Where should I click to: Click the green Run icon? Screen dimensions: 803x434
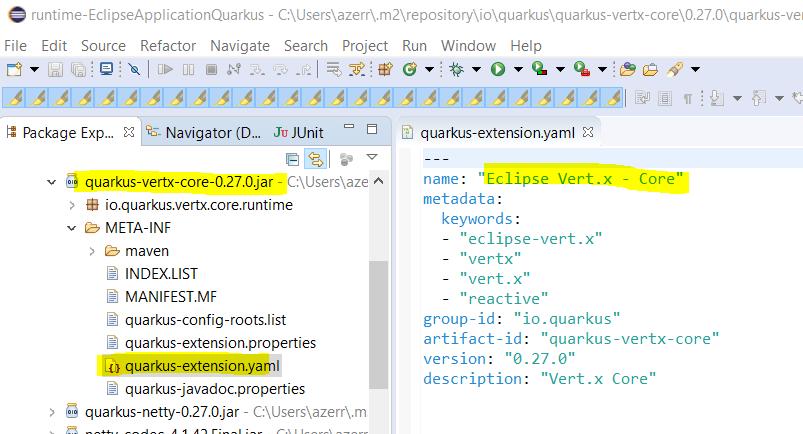[x=498, y=69]
